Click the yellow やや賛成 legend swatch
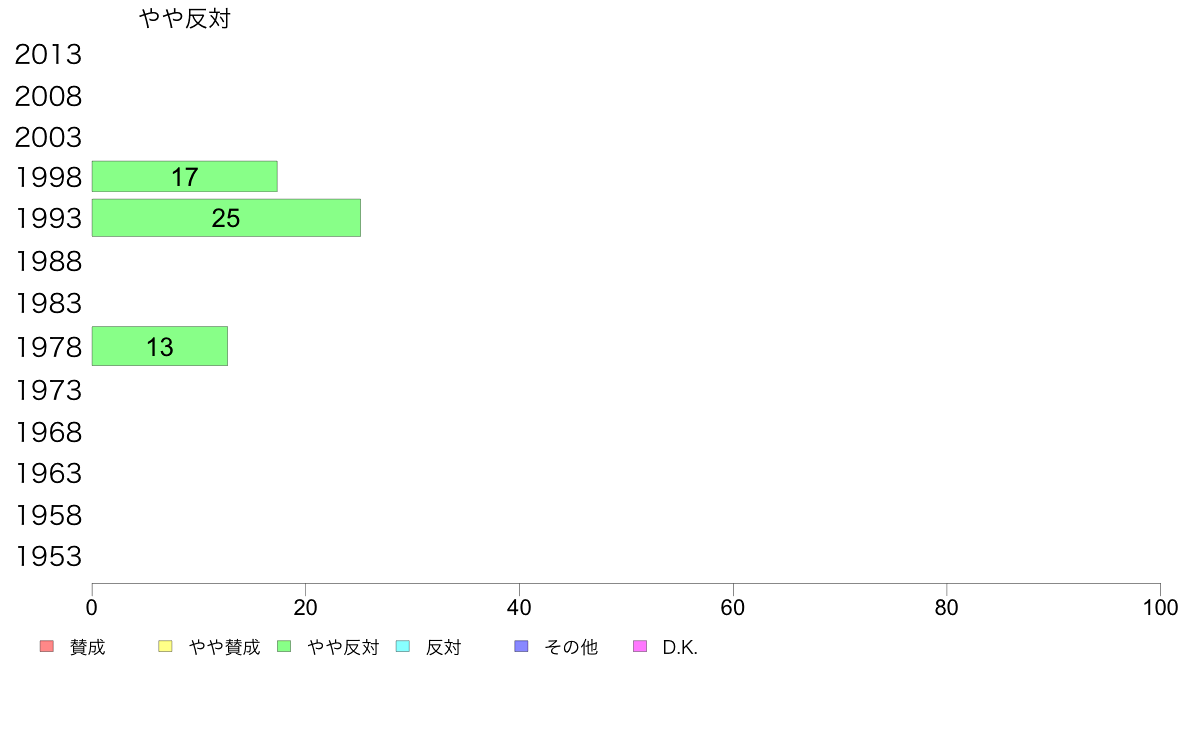 [165, 647]
